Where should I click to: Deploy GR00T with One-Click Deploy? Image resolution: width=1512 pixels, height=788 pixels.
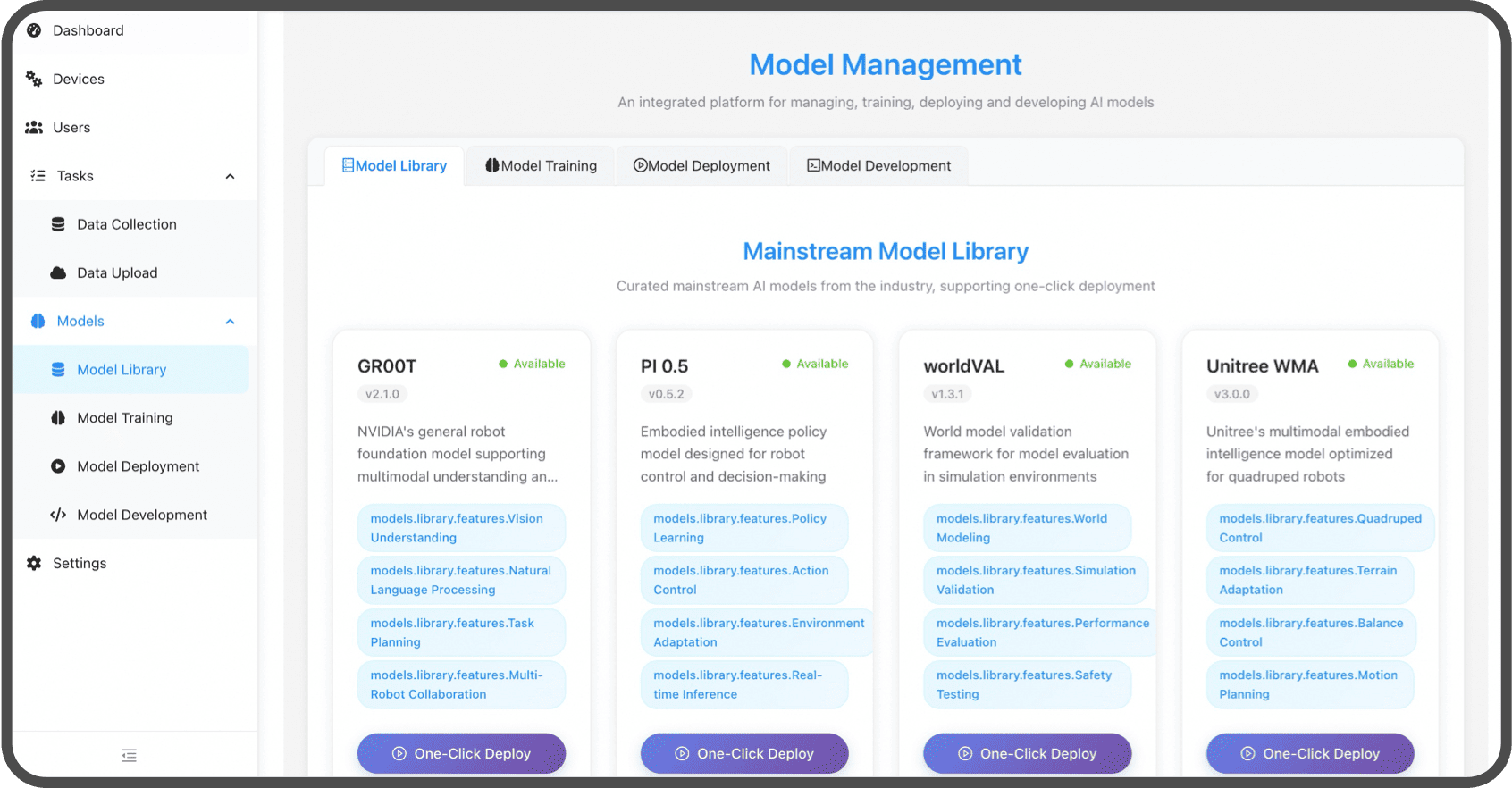pos(461,753)
